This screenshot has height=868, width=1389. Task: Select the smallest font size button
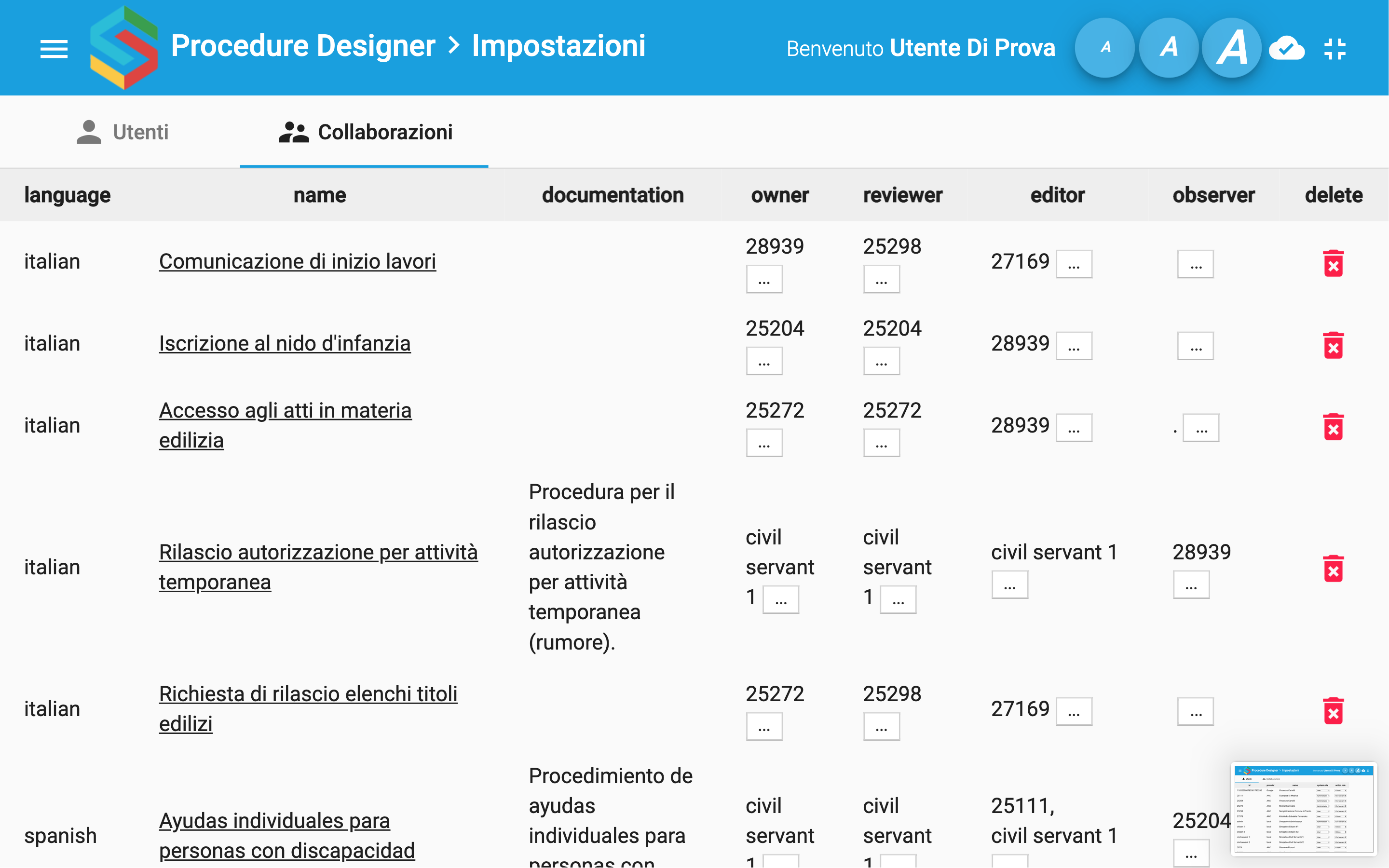click(x=1104, y=48)
